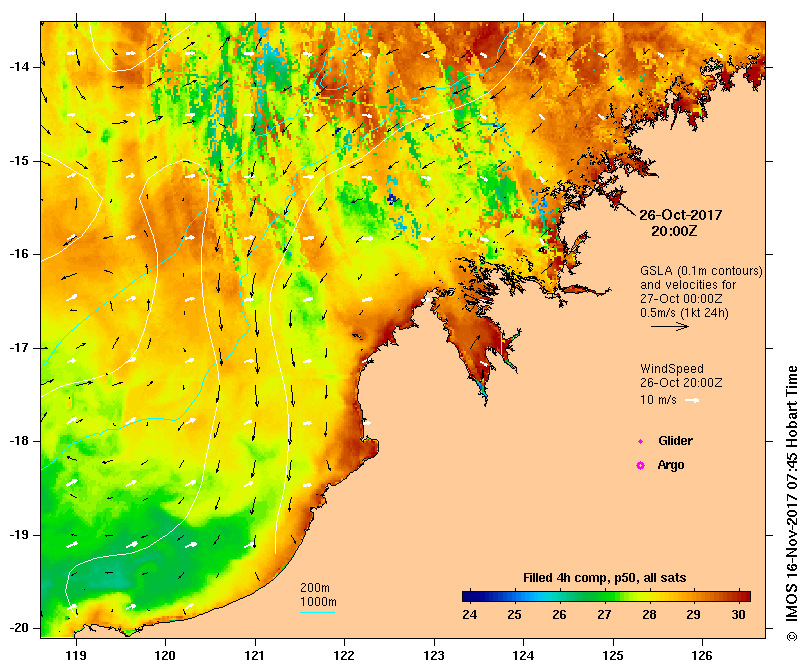Click the black 0.5m/s velocity reference arrow

click(670, 326)
